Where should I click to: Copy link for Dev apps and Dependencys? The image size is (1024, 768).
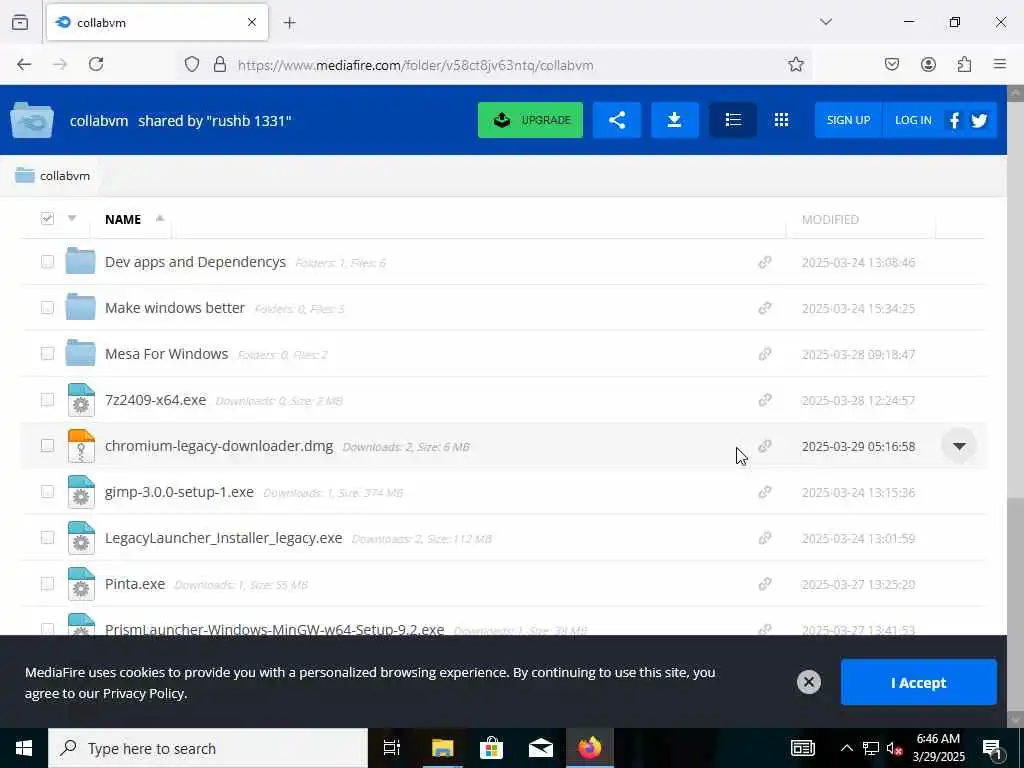[765, 262]
